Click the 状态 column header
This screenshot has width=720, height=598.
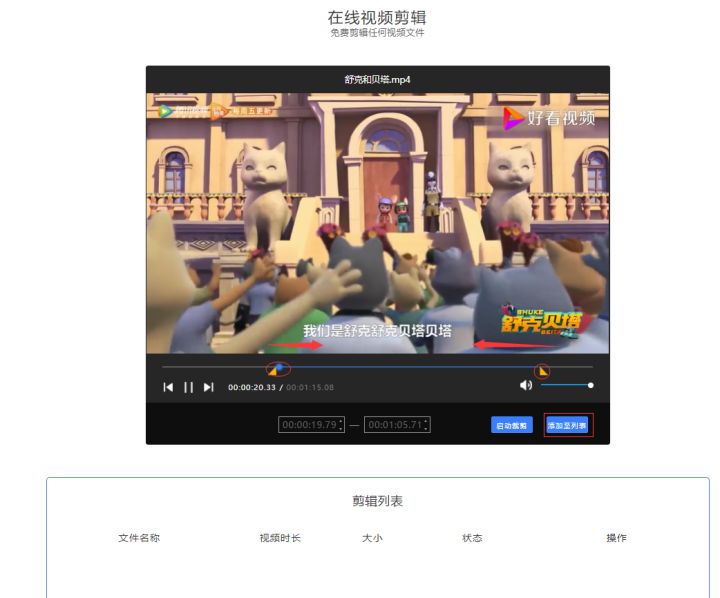472,538
